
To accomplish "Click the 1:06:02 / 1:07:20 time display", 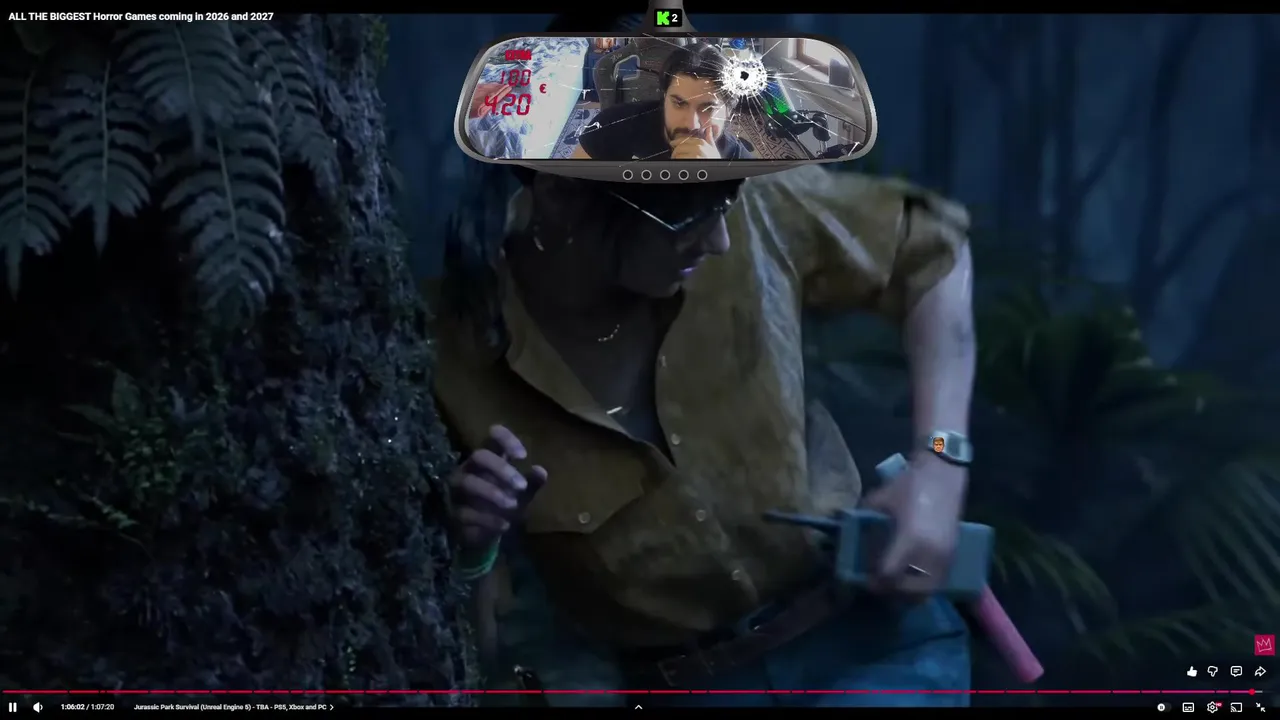I will click(x=87, y=707).
